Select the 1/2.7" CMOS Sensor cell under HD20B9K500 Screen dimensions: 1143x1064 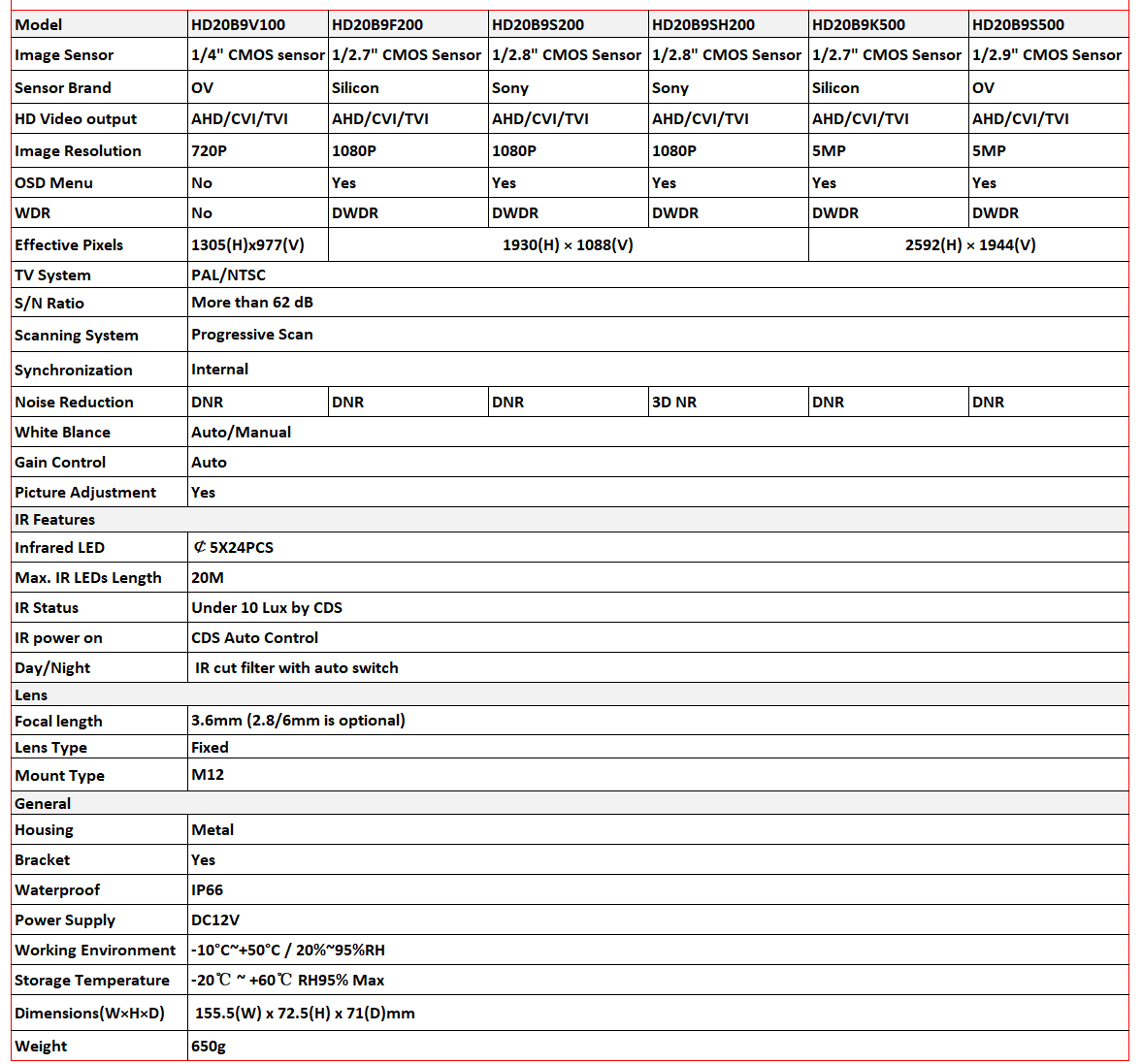[x=887, y=55]
